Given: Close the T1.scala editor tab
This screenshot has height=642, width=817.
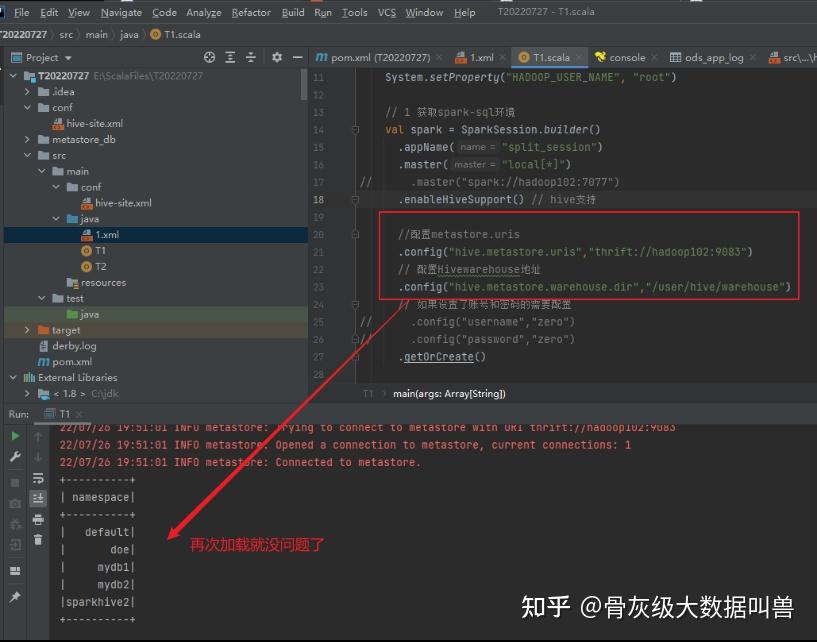Looking at the screenshot, I should click(578, 57).
